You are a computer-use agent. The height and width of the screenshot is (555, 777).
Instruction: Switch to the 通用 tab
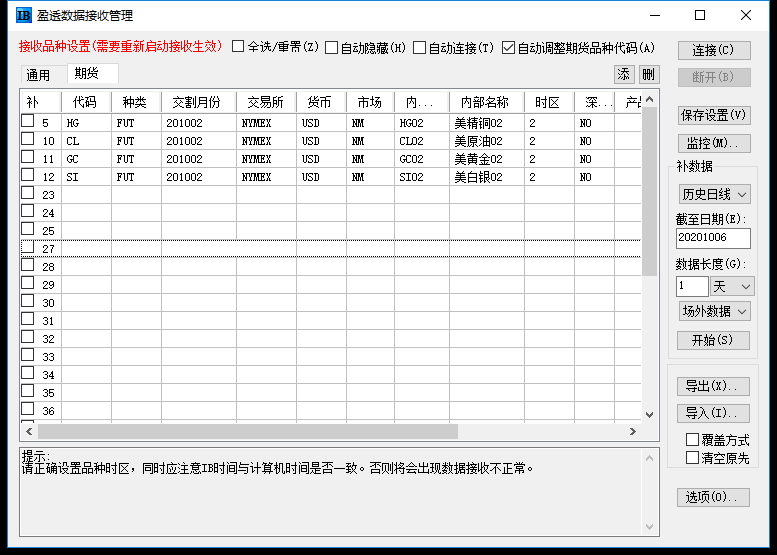click(38, 75)
